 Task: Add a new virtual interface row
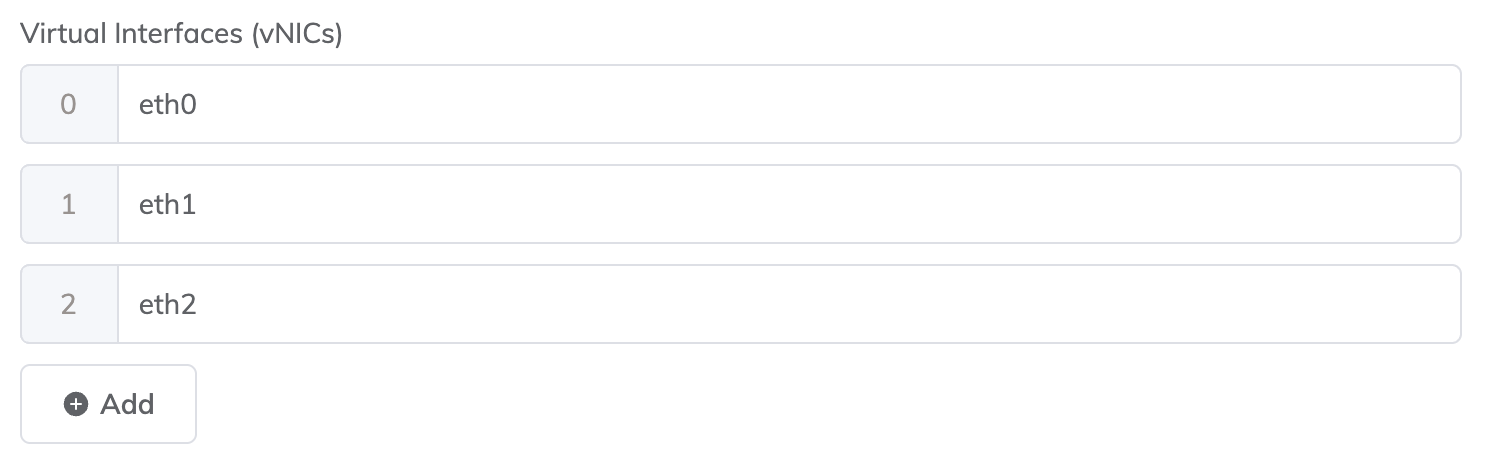[108, 404]
